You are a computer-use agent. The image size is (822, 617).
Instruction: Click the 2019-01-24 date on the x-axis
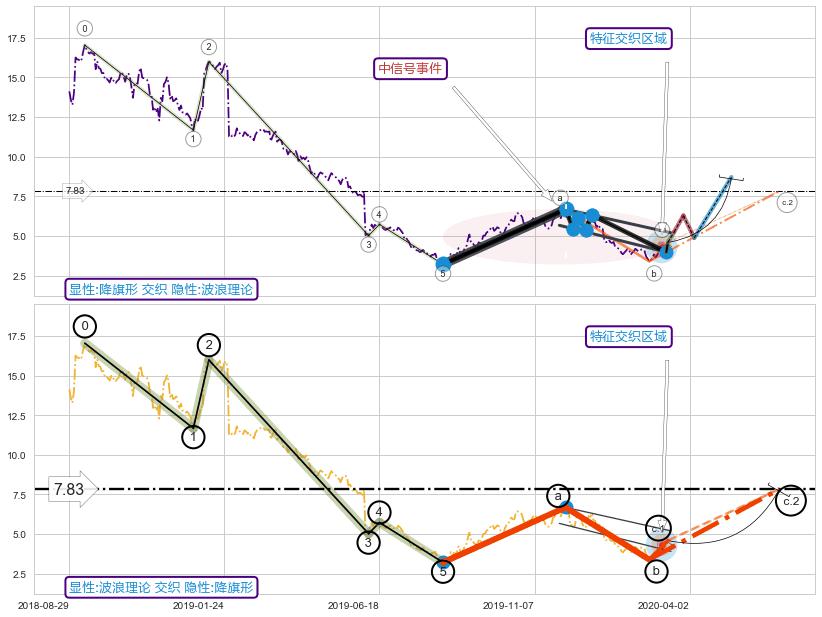pyautogui.click(x=201, y=606)
